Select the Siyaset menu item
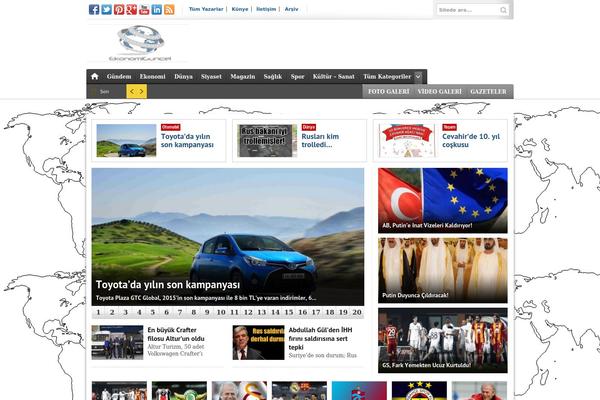Image resolution: width=600 pixels, height=400 pixels. (x=211, y=77)
